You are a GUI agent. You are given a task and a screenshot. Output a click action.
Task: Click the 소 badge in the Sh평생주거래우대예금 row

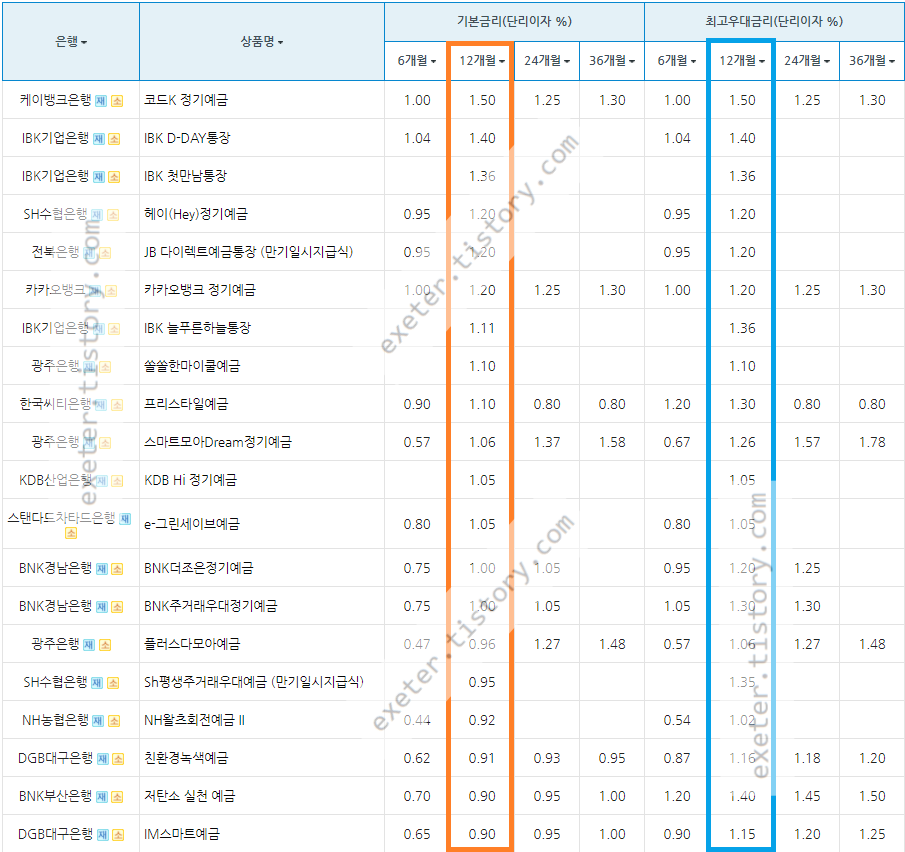tap(113, 683)
